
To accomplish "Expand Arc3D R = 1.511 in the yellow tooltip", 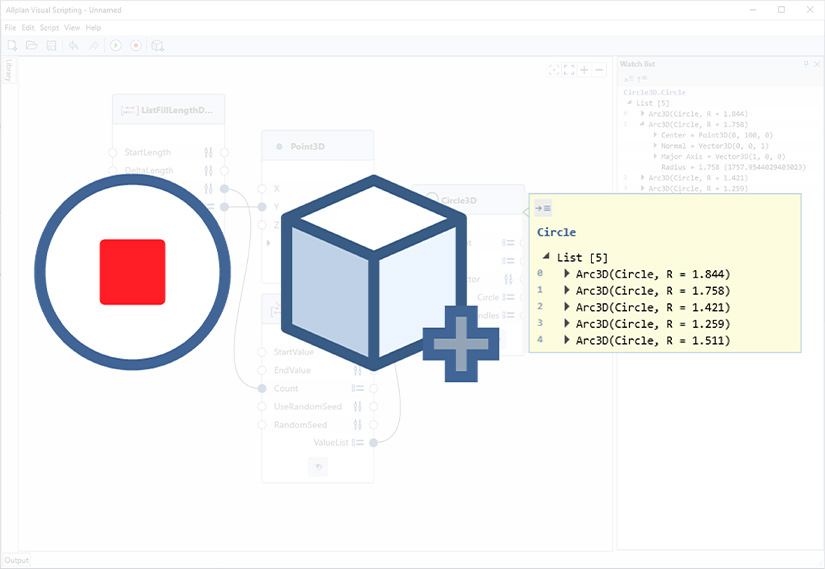I will click(567, 340).
